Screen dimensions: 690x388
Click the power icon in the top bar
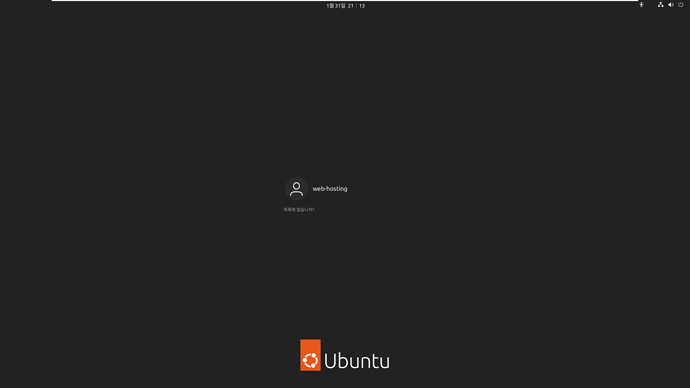[681, 5]
